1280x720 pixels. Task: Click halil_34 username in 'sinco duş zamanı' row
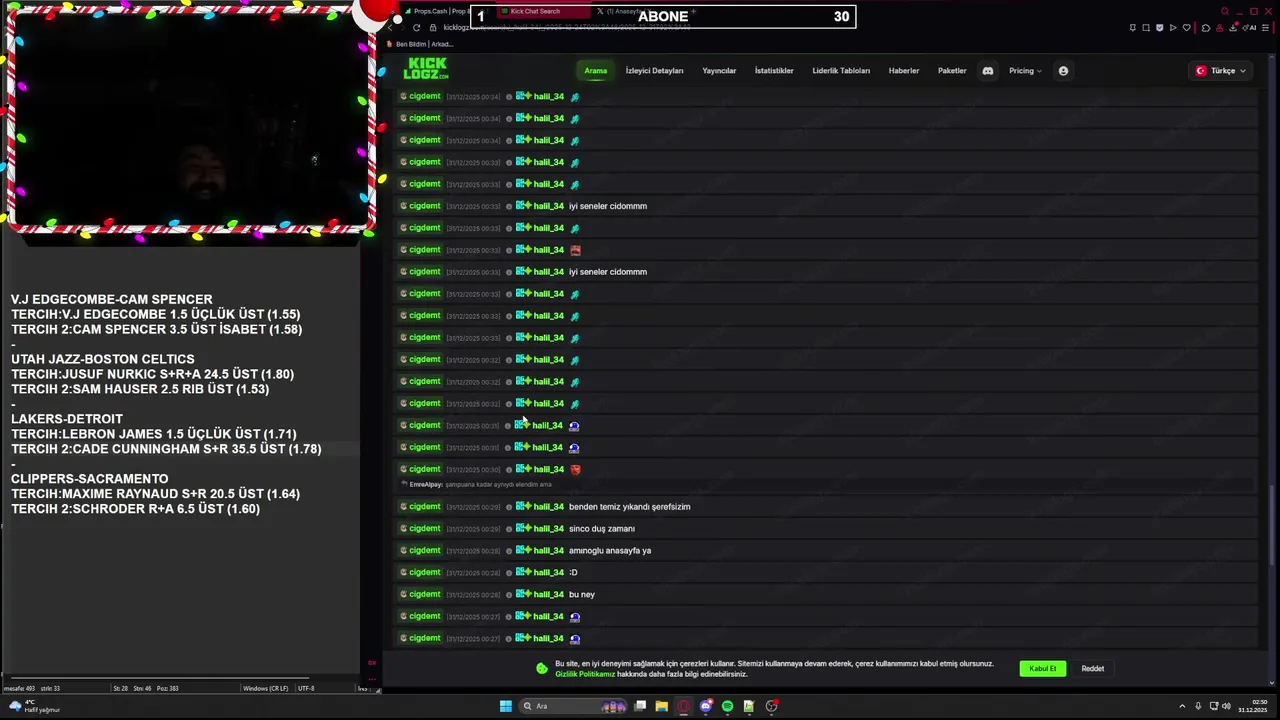548,528
